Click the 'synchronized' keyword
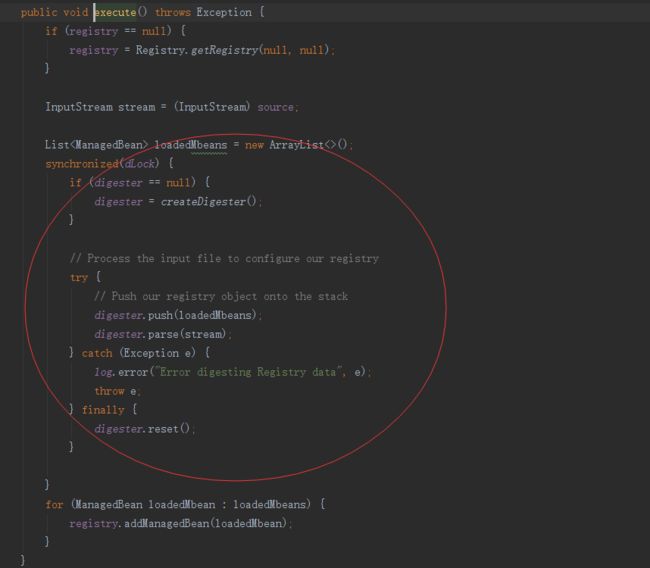Viewport: 650px width, 568px height. point(82,164)
